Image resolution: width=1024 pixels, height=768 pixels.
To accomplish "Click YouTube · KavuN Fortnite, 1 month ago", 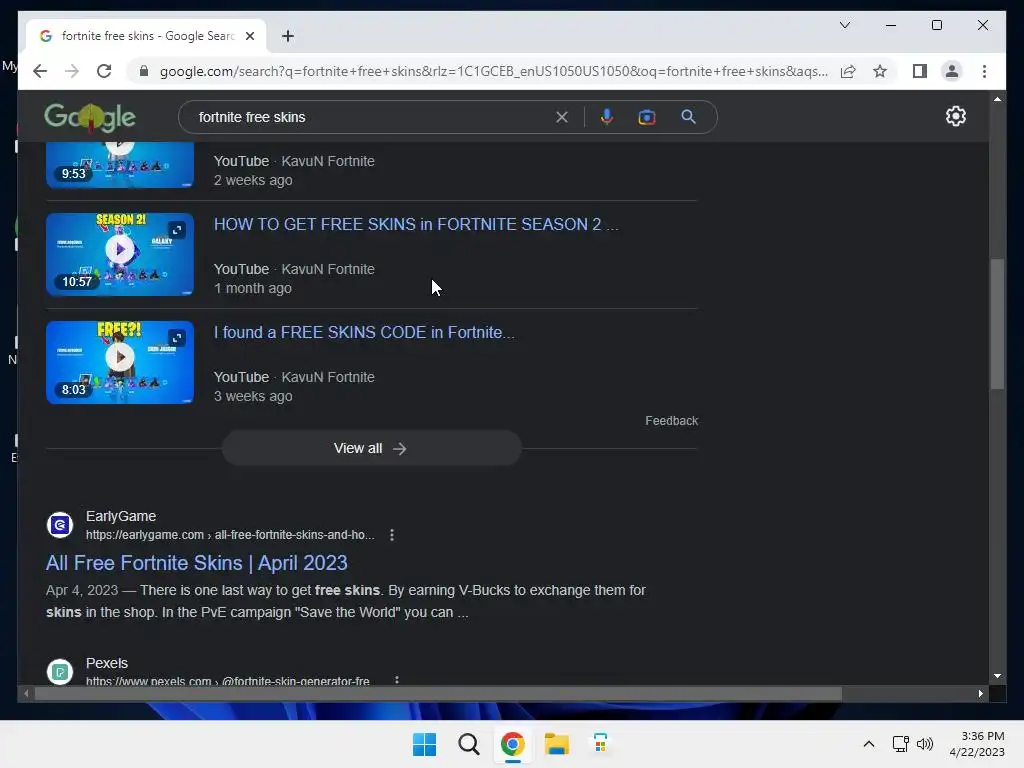I will 294,278.
